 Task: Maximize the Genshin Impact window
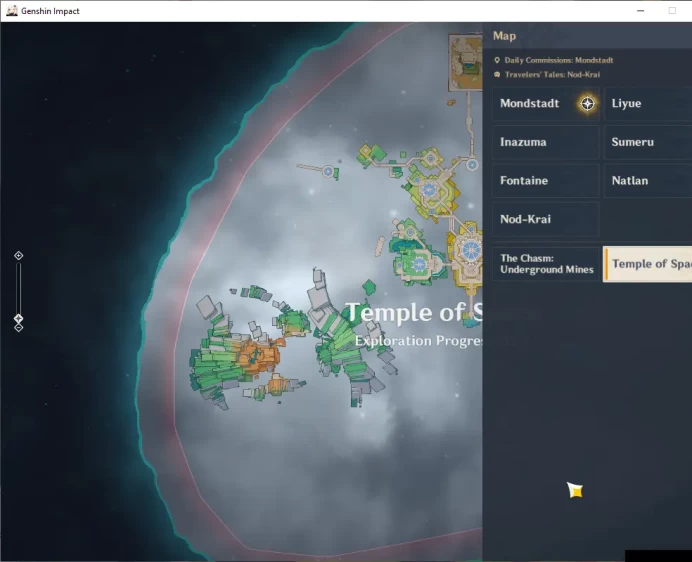(672, 11)
